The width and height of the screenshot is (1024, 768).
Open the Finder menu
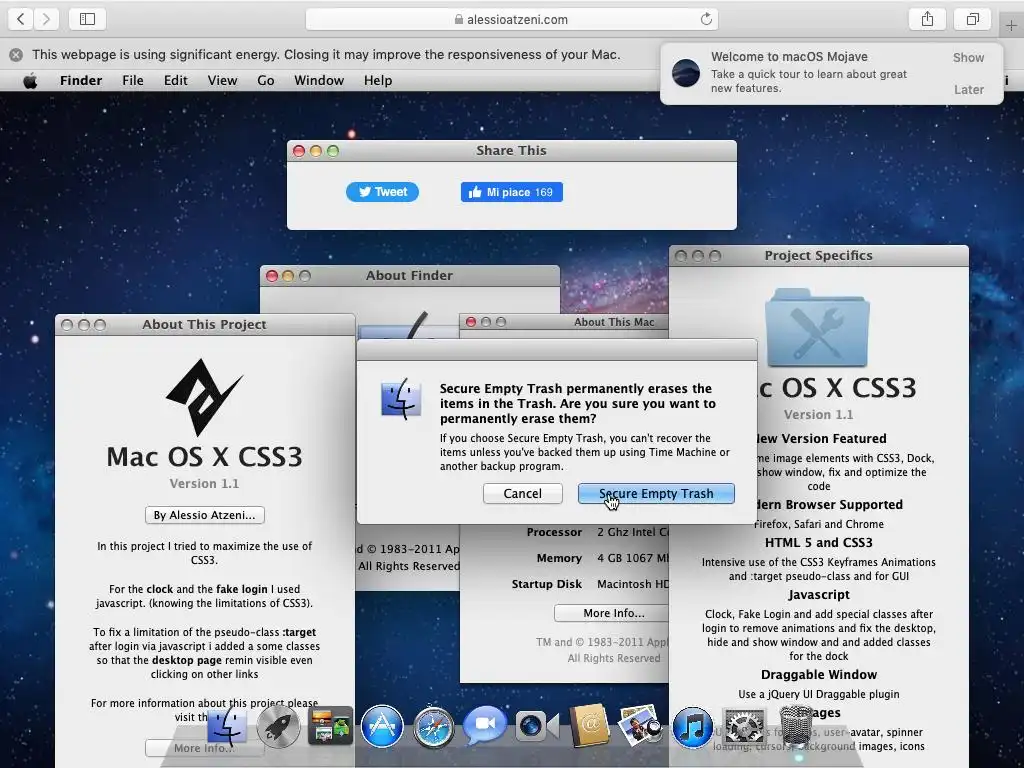tap(81, 80)
